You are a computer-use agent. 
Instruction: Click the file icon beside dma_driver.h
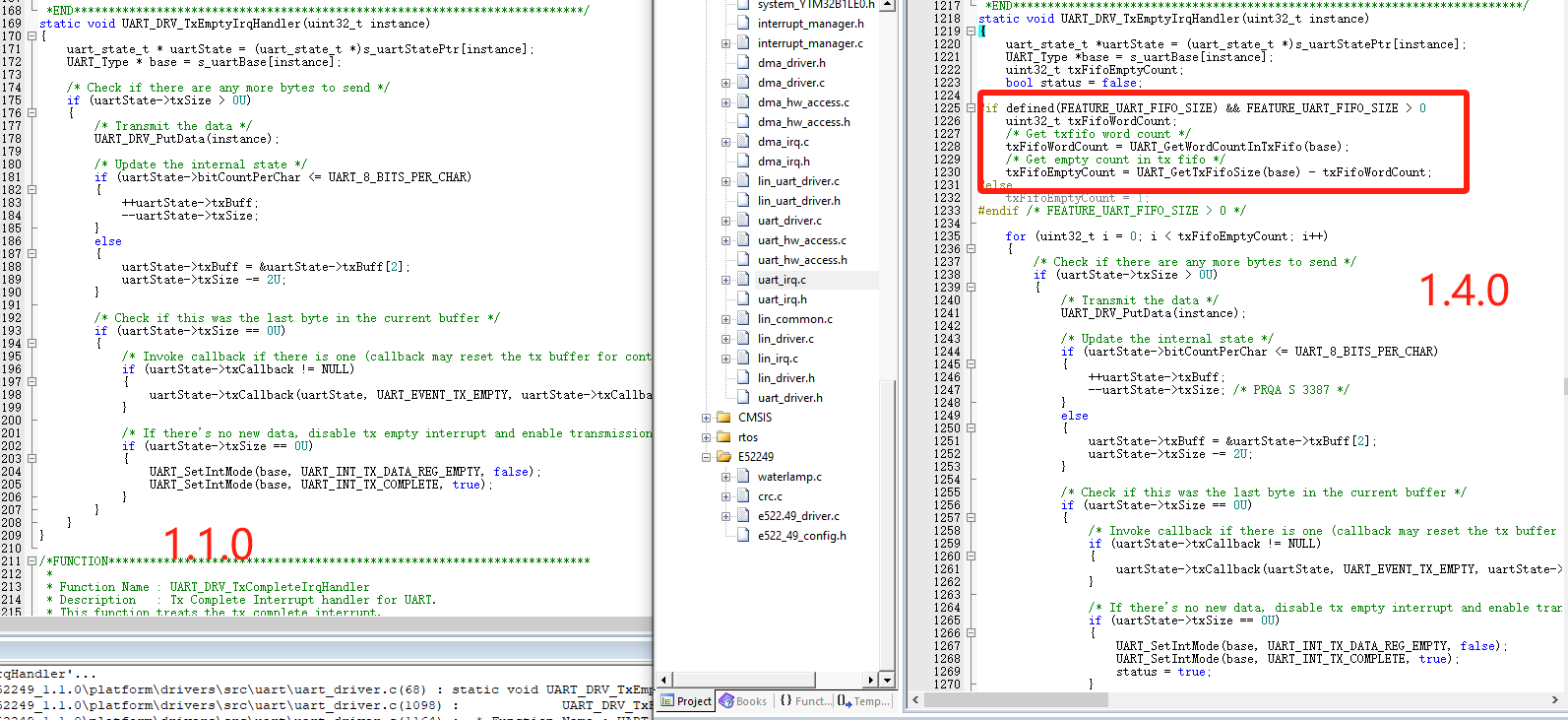[744, 63]
